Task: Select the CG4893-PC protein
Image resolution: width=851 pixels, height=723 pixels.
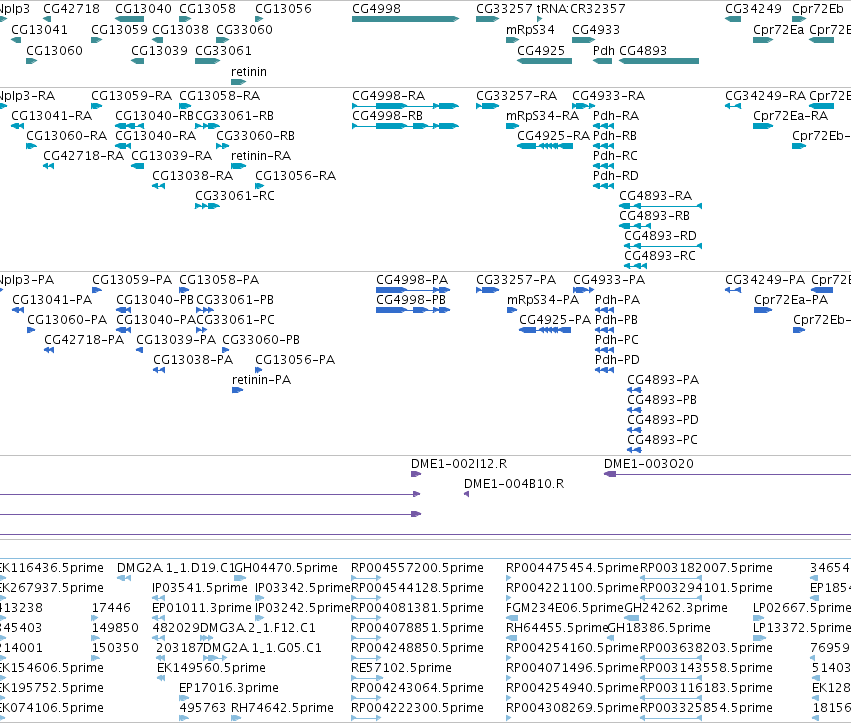Action: (634, 450)
